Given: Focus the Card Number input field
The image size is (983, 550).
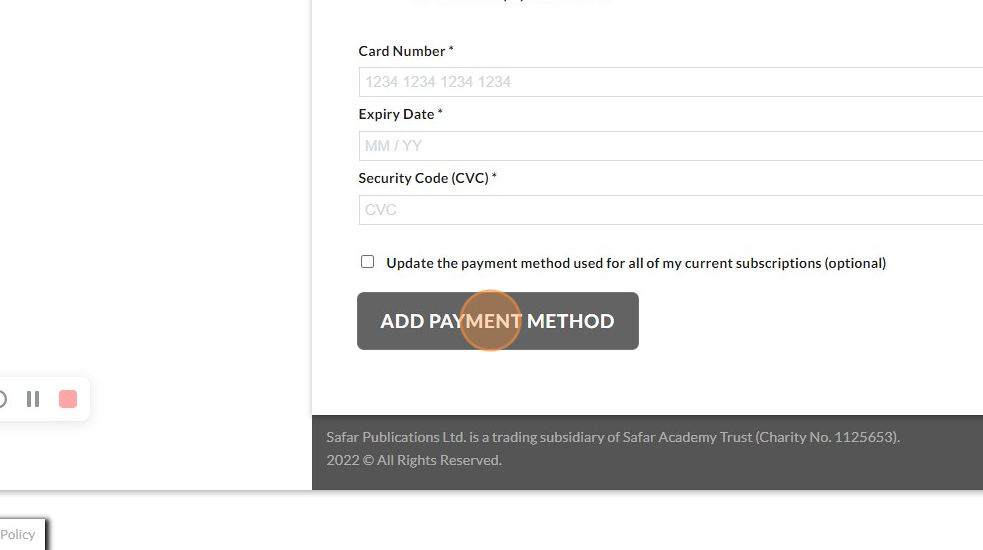Looking at the screenshot, I should coord(670,82).
